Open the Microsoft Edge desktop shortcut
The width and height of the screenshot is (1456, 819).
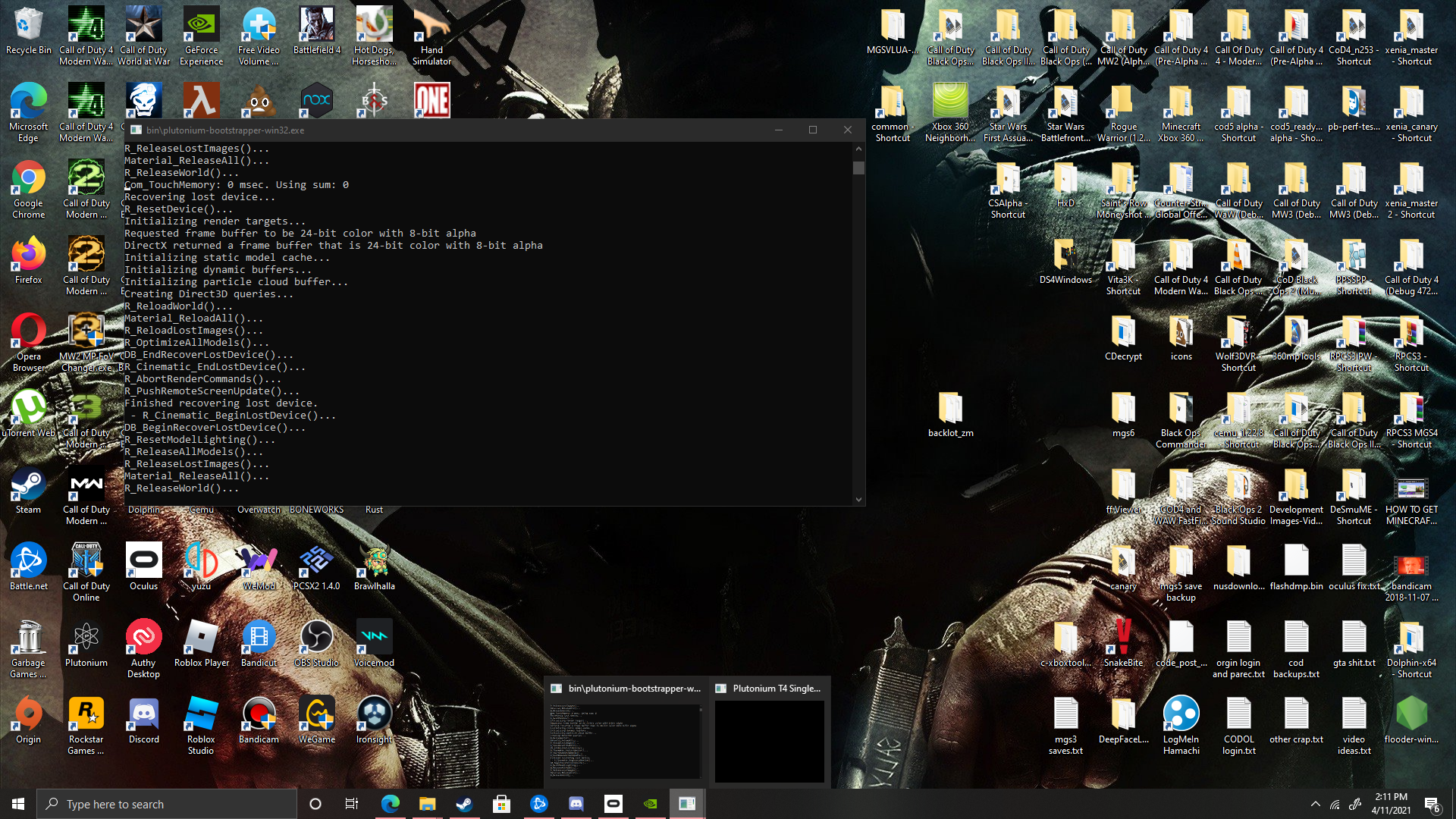point(28,113)
